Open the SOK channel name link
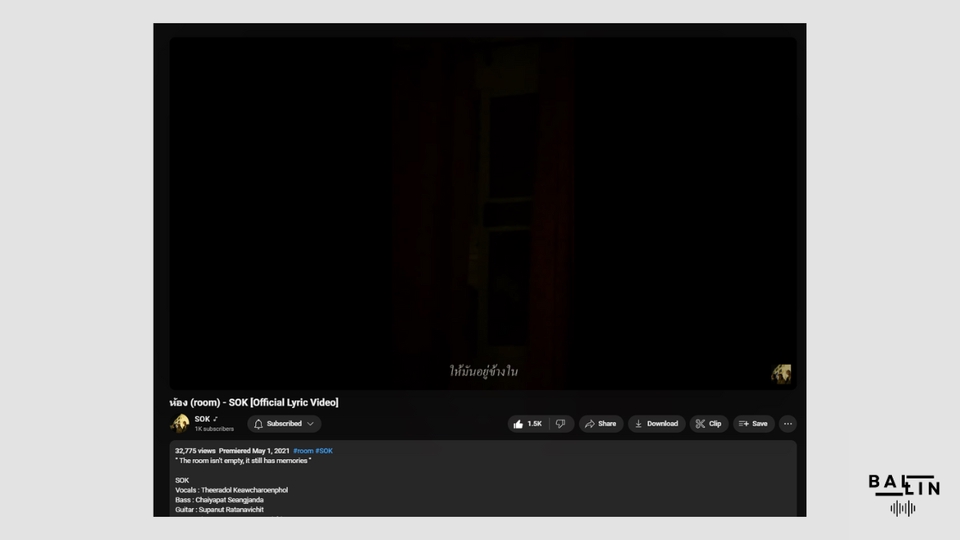The height and width of the screenshot is (540, 960). (202, 419)
